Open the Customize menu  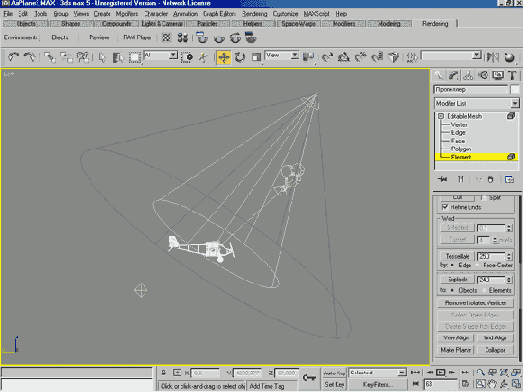(x=285, y=14)
